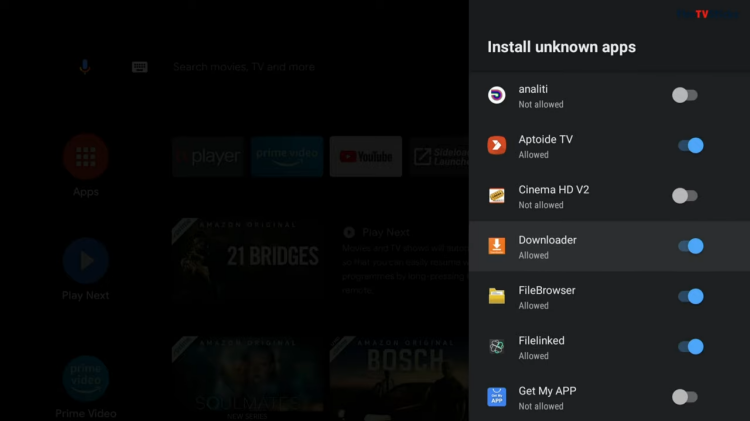Click the 'Install unknown apps' heading

pyautogui.click(x=562, y=47)
